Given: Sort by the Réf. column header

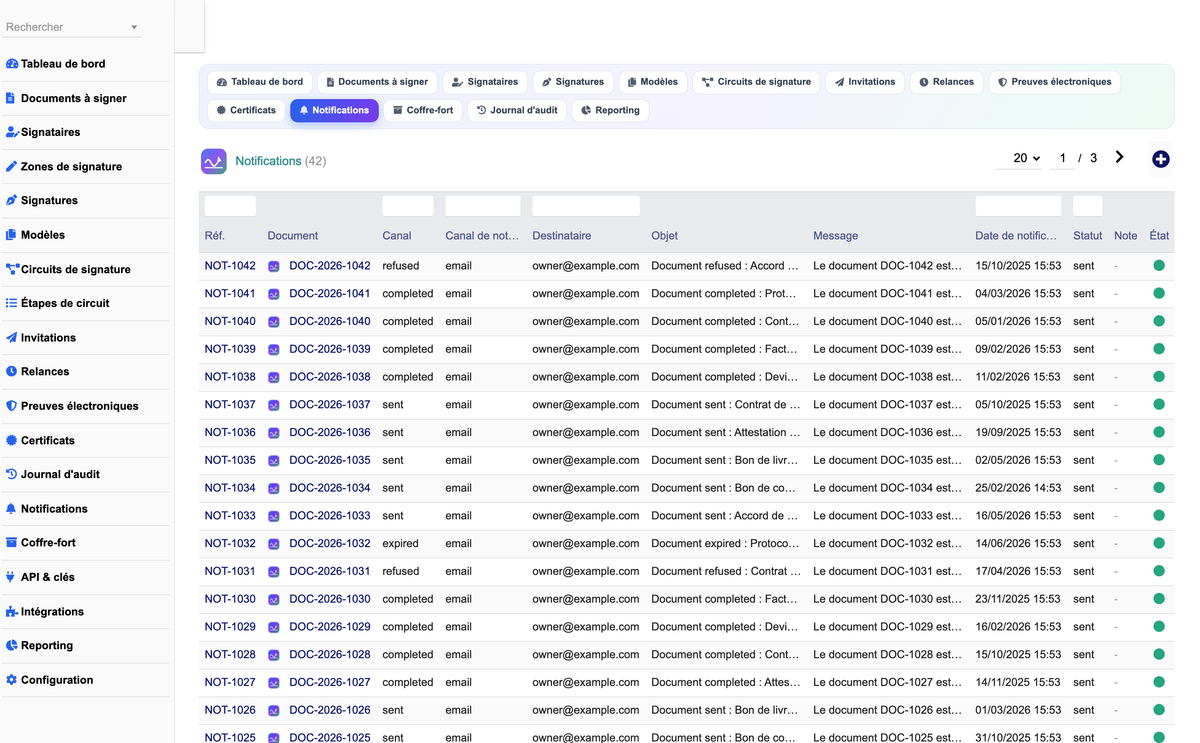Looking at the screenshot, I should click(214, 236).
